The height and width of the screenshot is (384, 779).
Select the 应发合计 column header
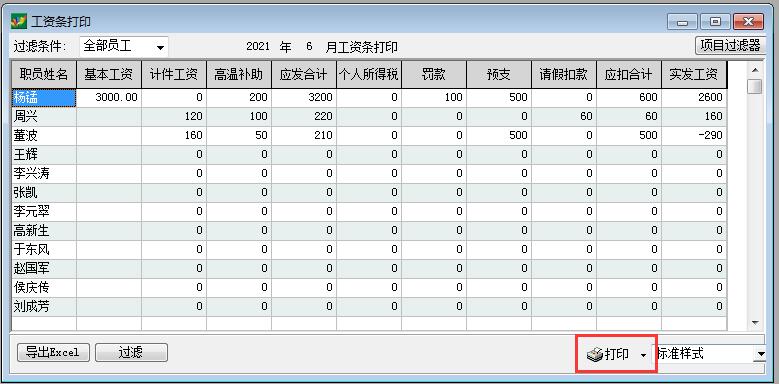(x=304, y=75)
